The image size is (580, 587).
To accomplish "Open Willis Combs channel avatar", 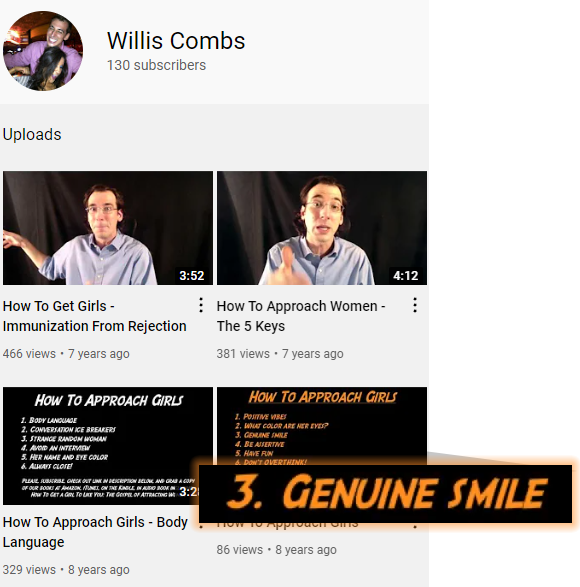I will click(x=43, y=51).
